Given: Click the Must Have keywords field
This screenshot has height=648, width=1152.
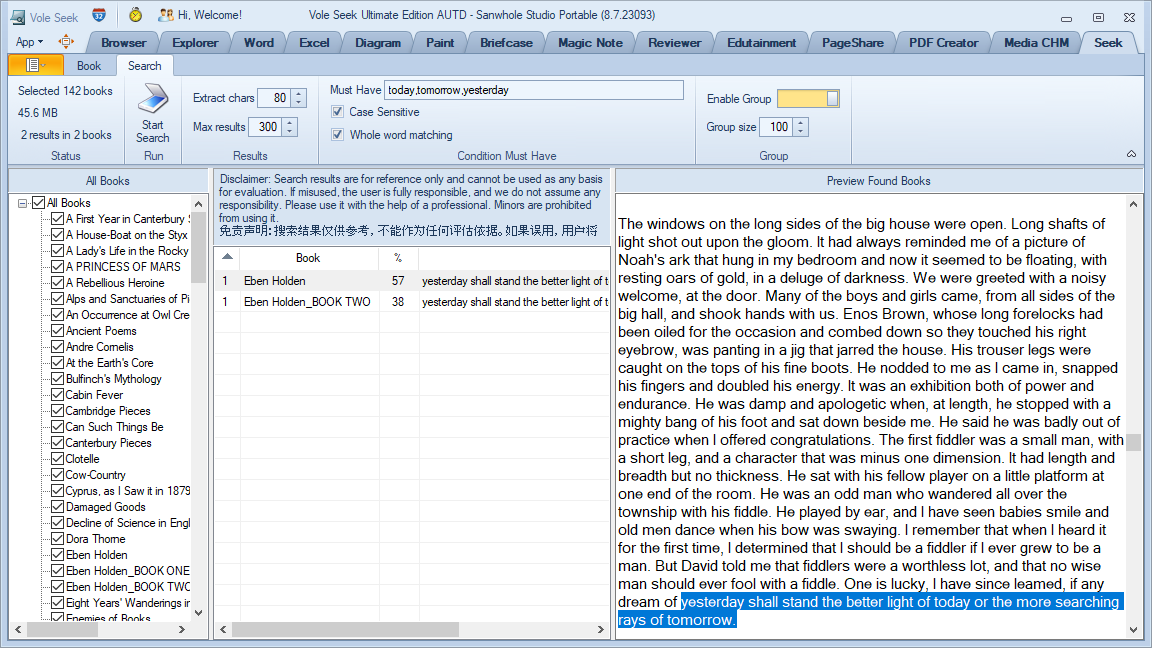Looking at the screenshot, I should 533,90.
